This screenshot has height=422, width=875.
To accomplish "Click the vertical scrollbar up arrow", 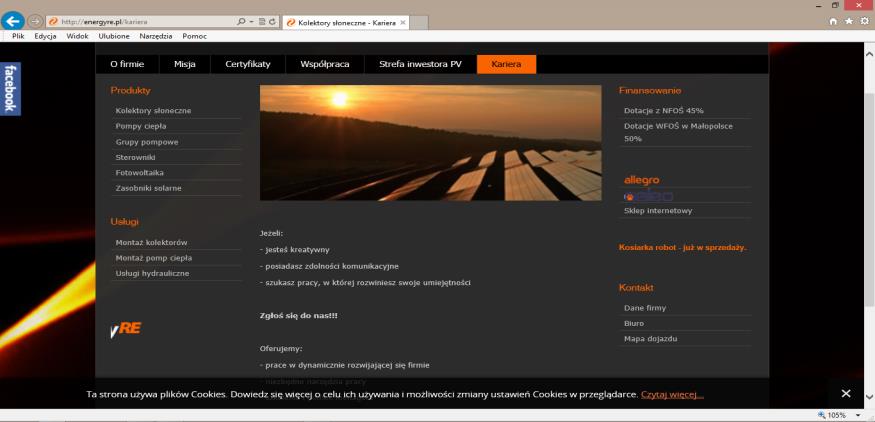I will coord(869,54).
